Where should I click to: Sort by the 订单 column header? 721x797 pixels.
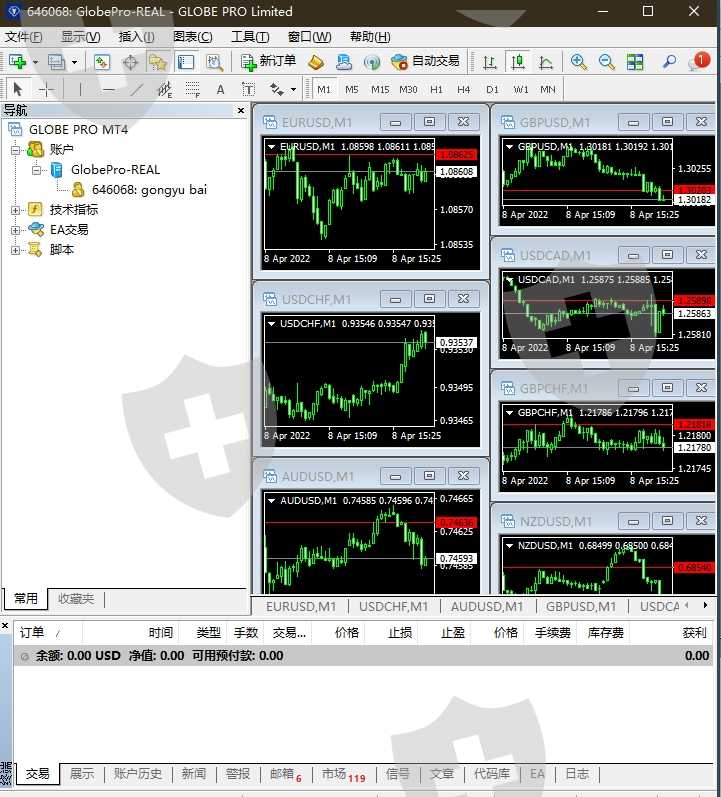click(x=32, y=633)
